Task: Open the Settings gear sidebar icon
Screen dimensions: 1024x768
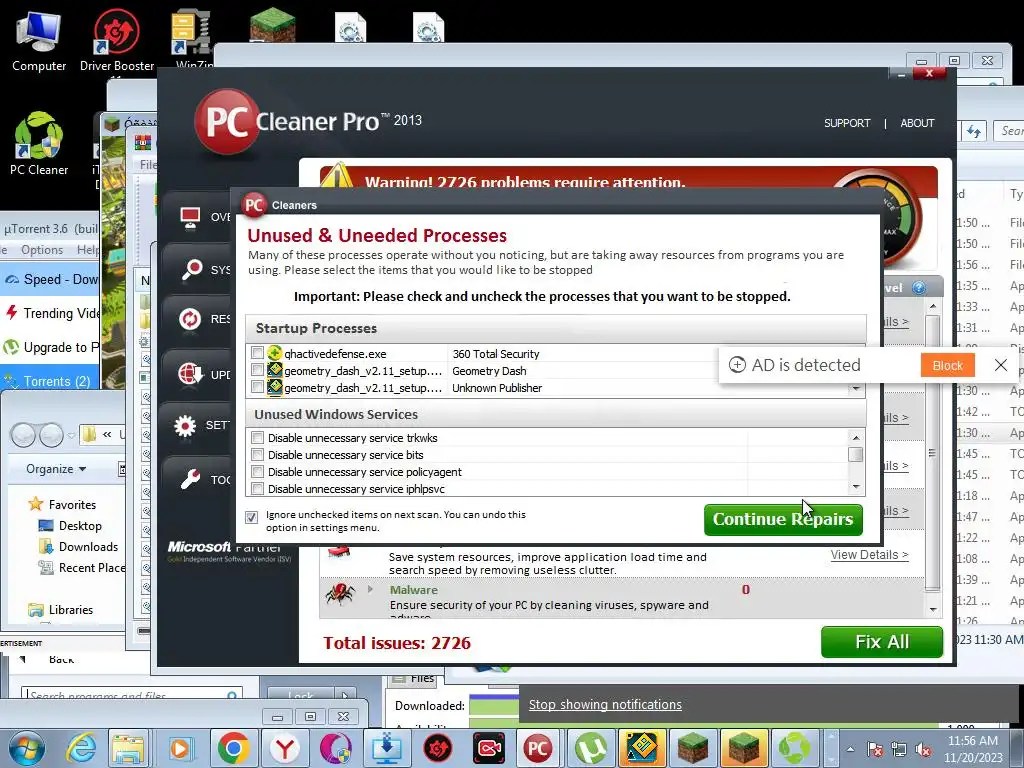Action: click(x=185, y=425)
